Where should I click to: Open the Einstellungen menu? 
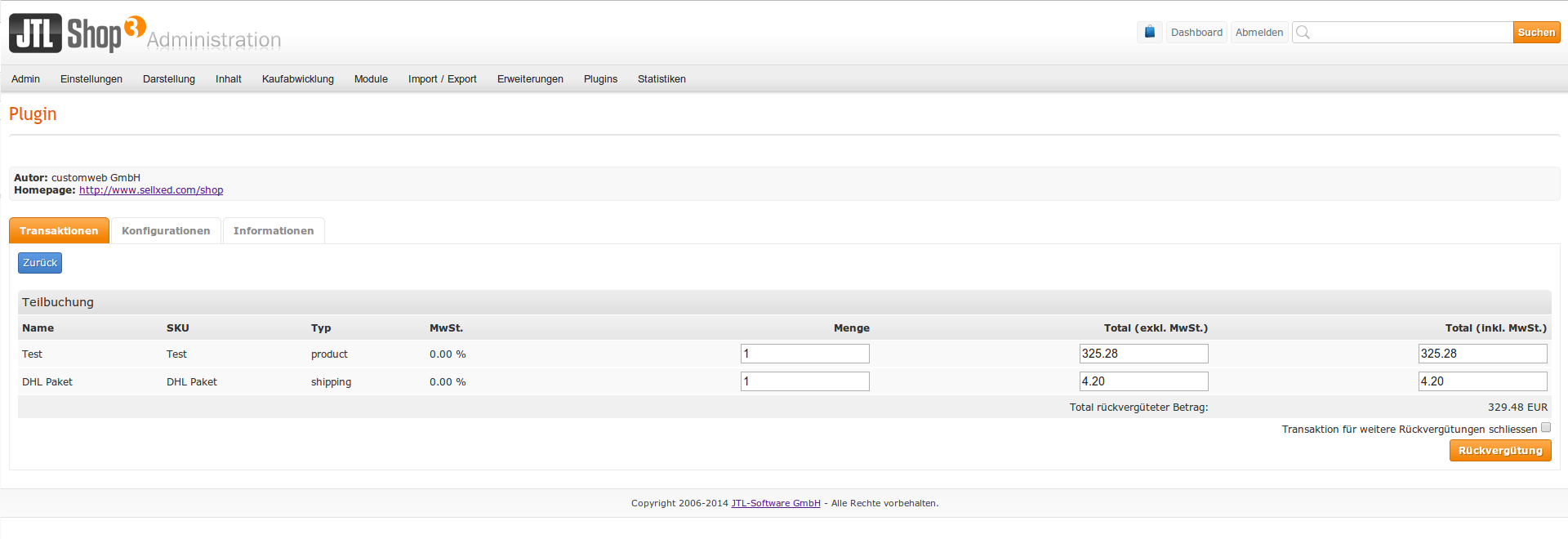pos(91,79)
